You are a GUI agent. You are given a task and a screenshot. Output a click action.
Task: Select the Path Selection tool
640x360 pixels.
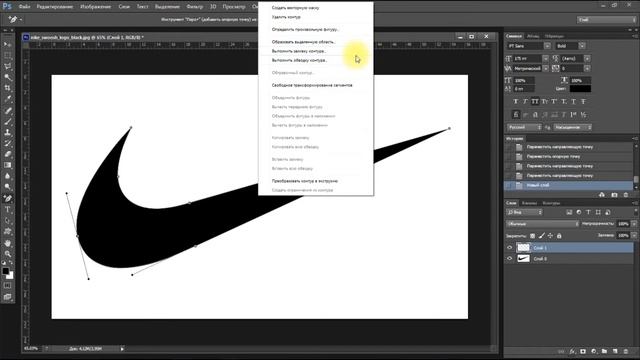[8, 221]
